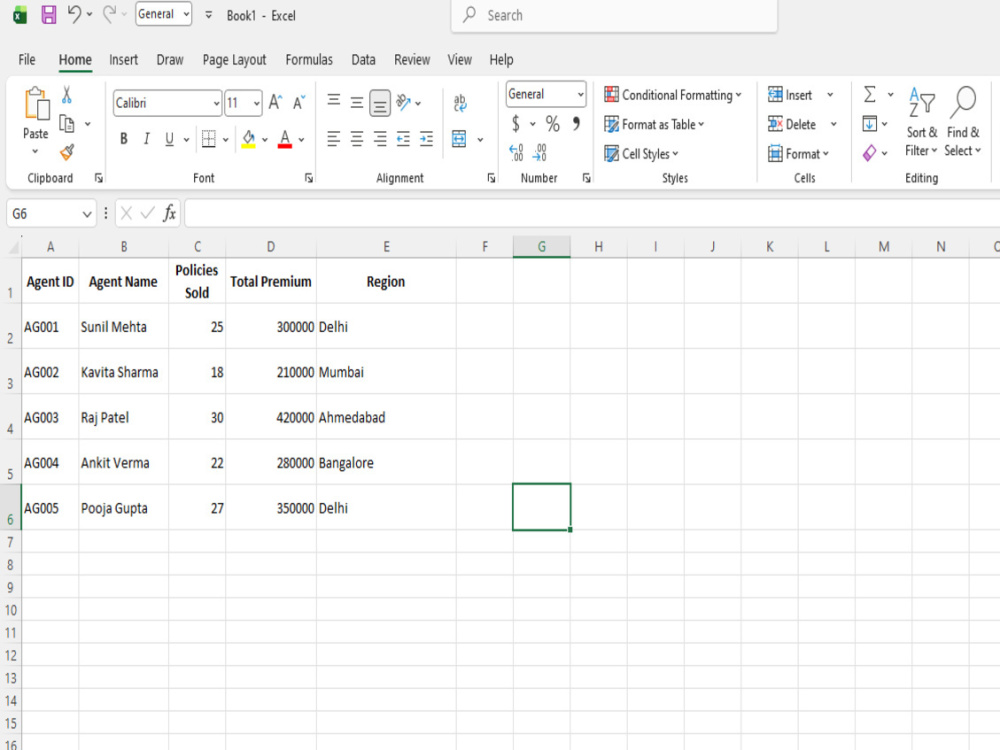Click the Select All corner triangle

11,247
